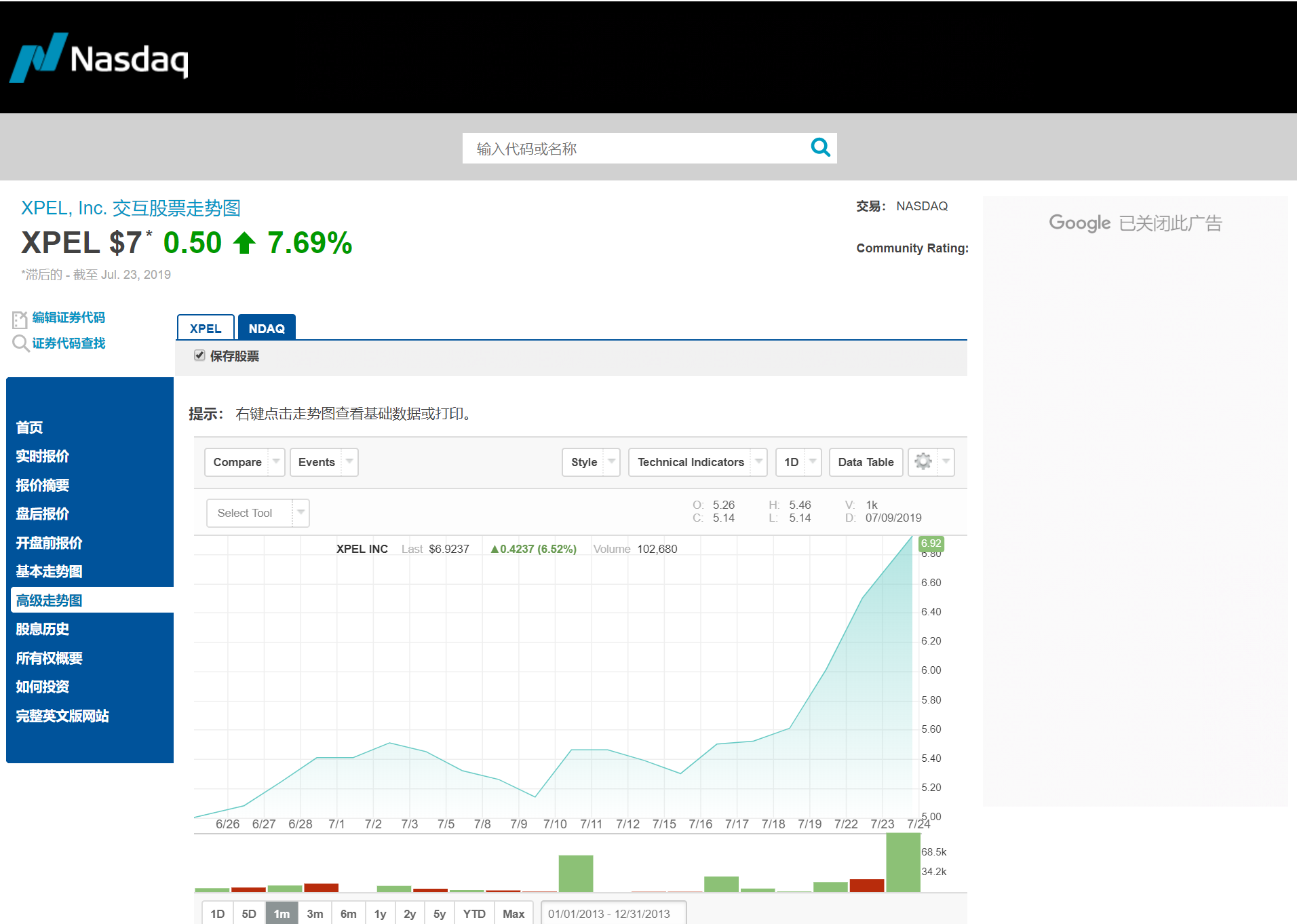Click the edit symbols icon
1297x924 pixels.
pyautogui.click(x=20, y=319)
